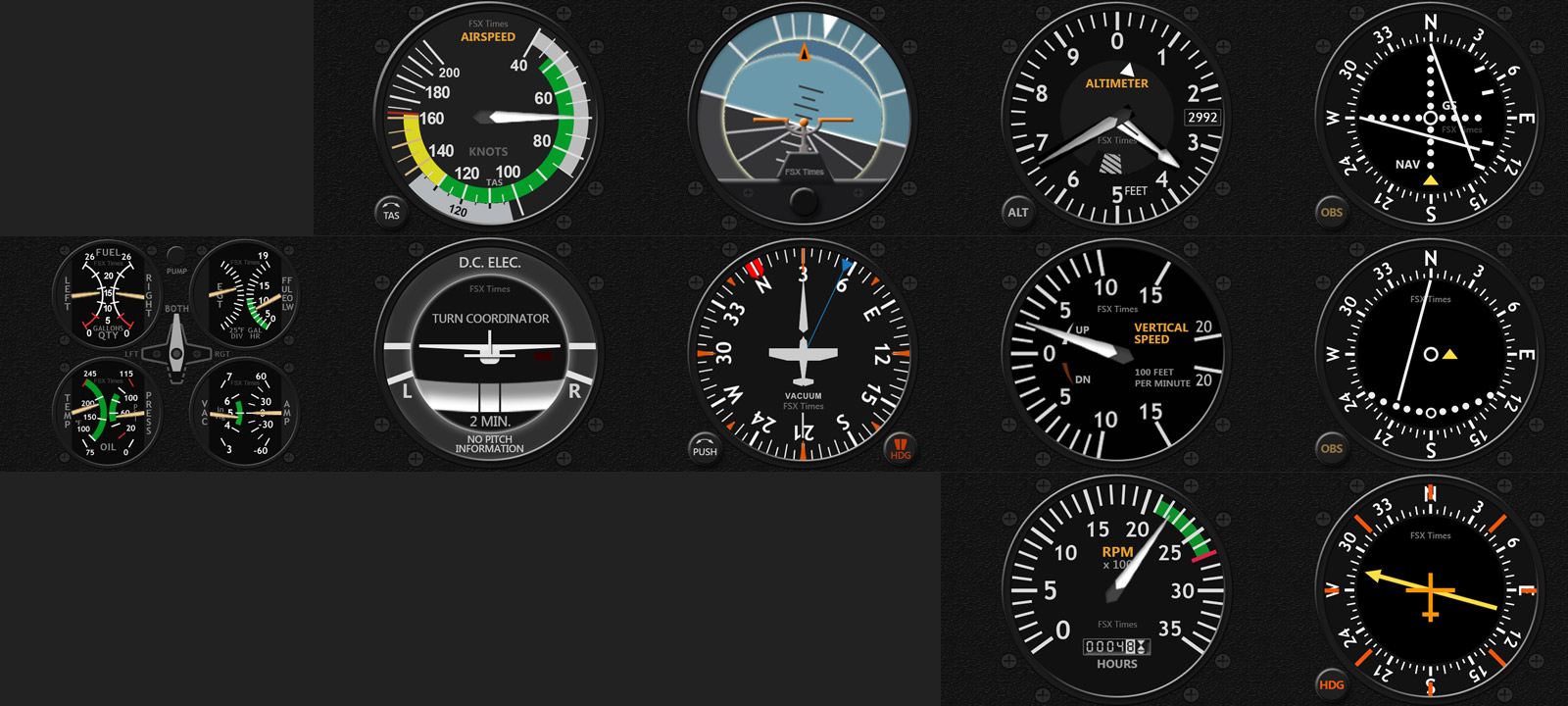Click the fuel quantity gauge
The width and height of the screenshot is (1568, 706).
(107, 294)
